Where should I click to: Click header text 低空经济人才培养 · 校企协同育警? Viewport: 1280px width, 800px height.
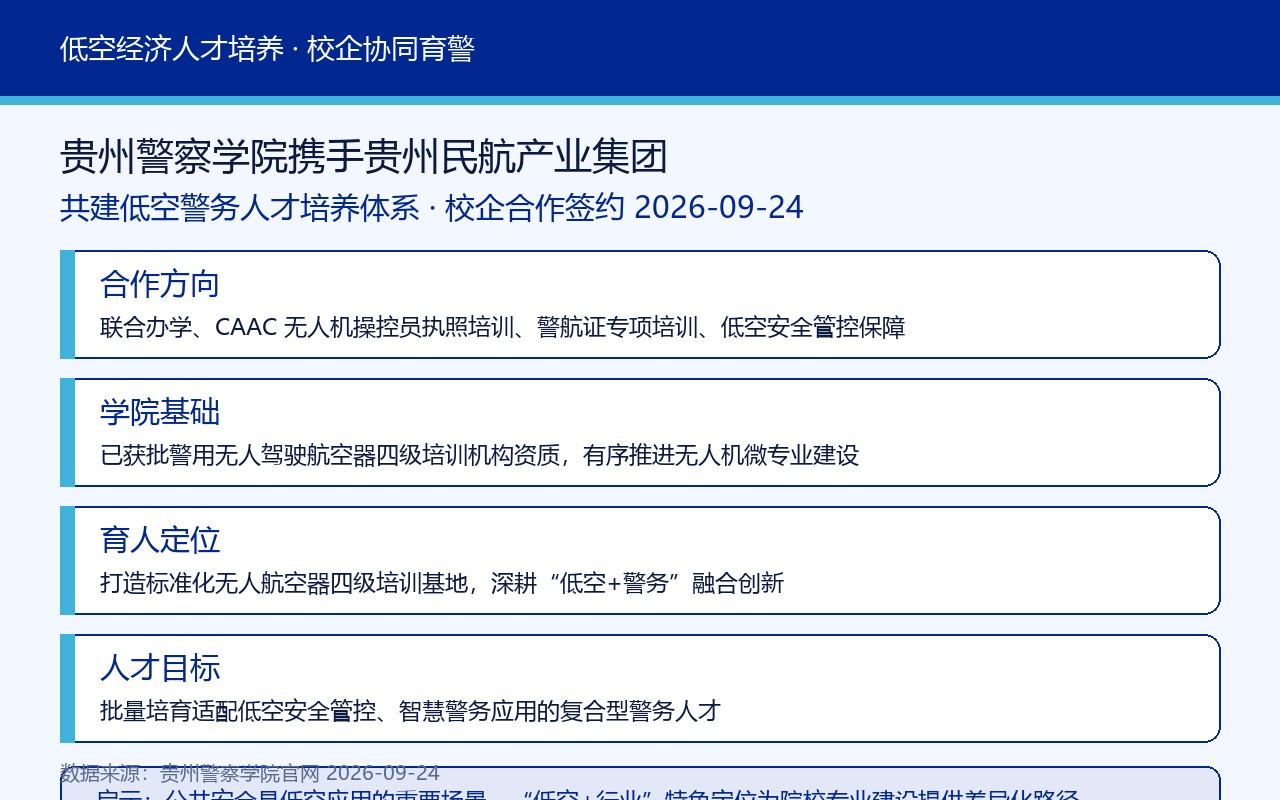point(267,49)
